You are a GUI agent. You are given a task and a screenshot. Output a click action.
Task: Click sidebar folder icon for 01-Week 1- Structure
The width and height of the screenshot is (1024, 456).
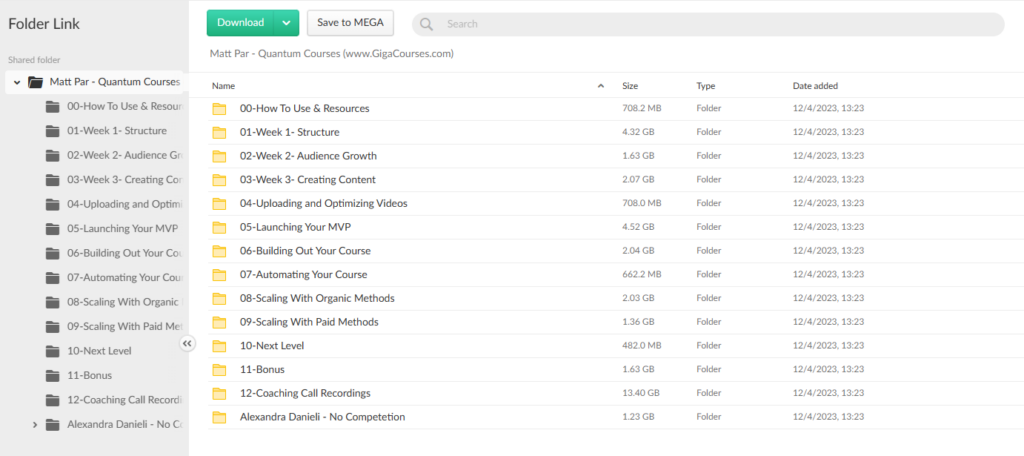[x=52, y=131]
